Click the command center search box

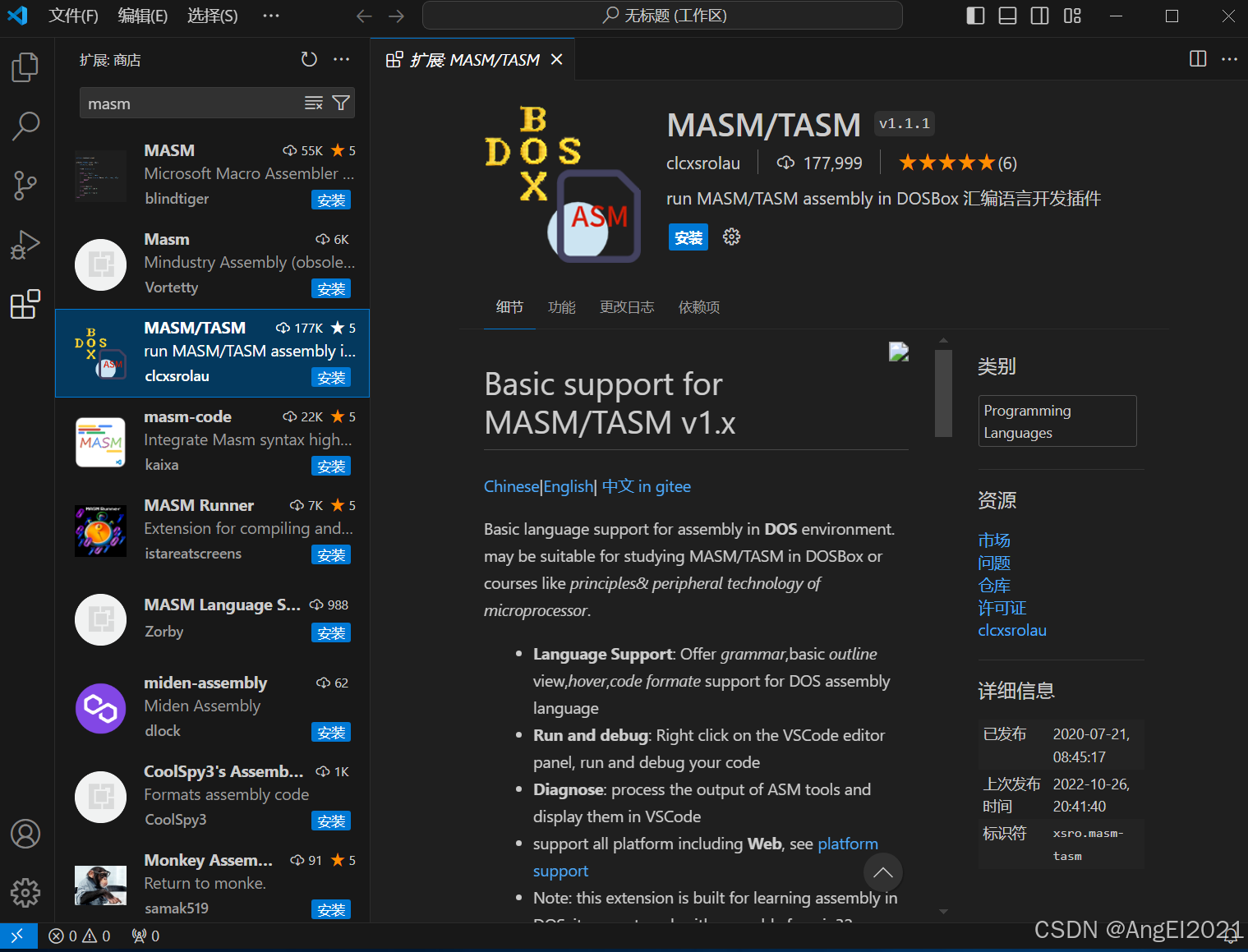coord(662,16)
